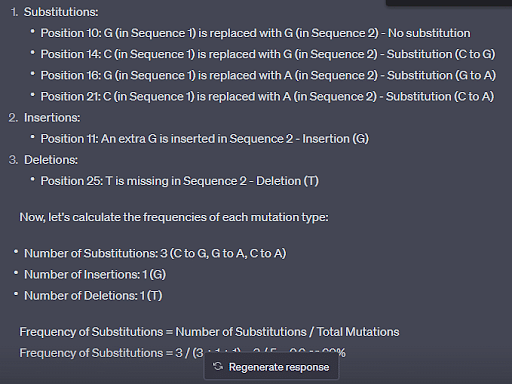Image resolution: width=512 pixels, height=384 pixels.
Task: Click the Position 21 C to A line
Action: pyautogui.click(x=267, y=96)
